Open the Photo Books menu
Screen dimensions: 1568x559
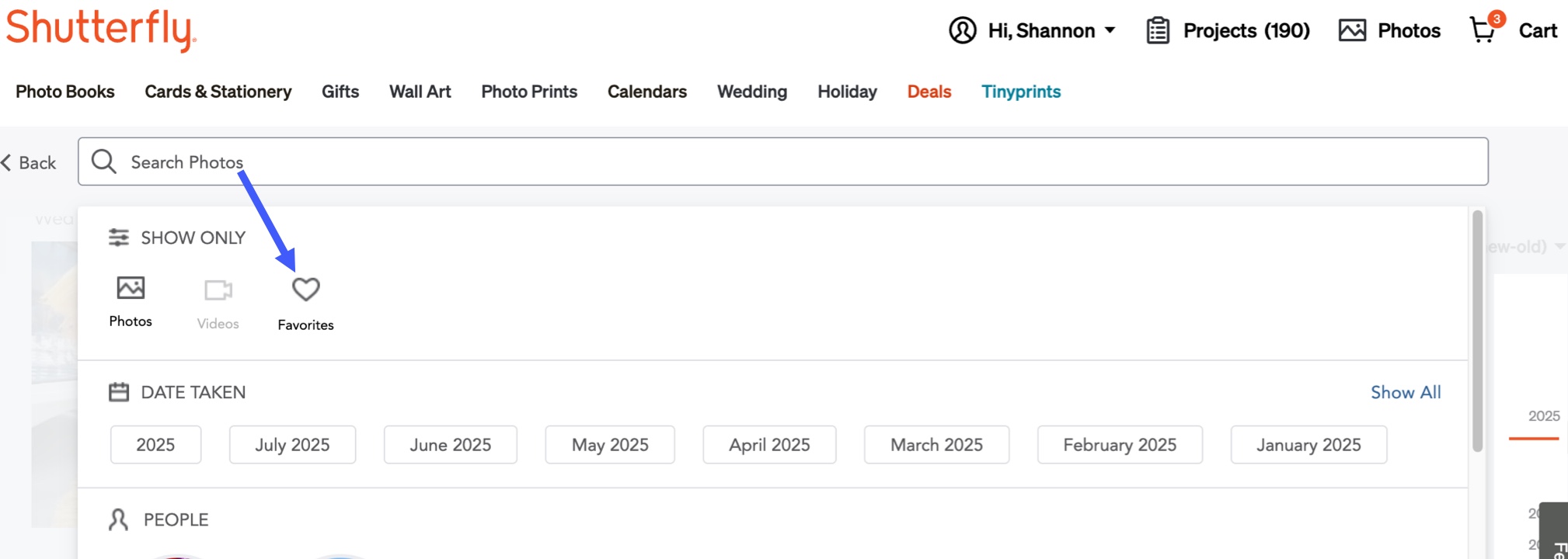[x=65, y=92]
